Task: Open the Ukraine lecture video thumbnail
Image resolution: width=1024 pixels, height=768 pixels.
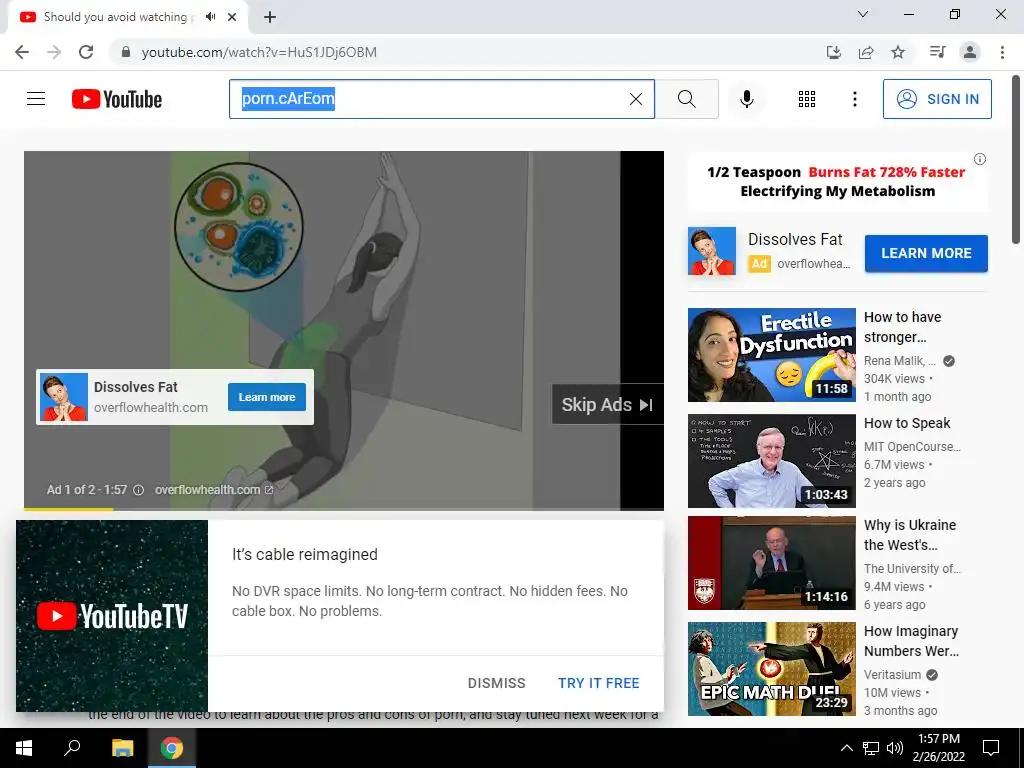Action: coord(771,563)
